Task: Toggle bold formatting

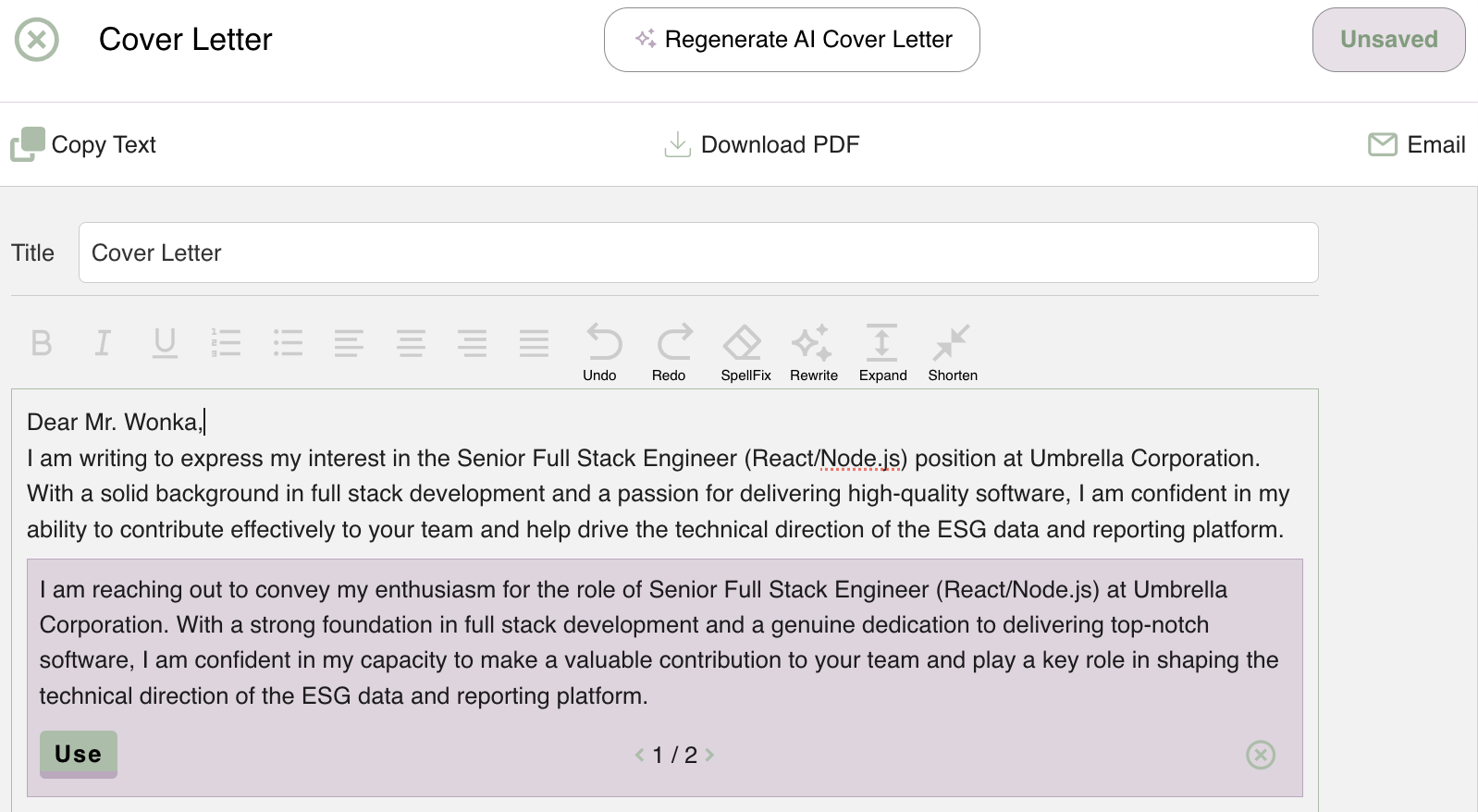Action: 42,343
